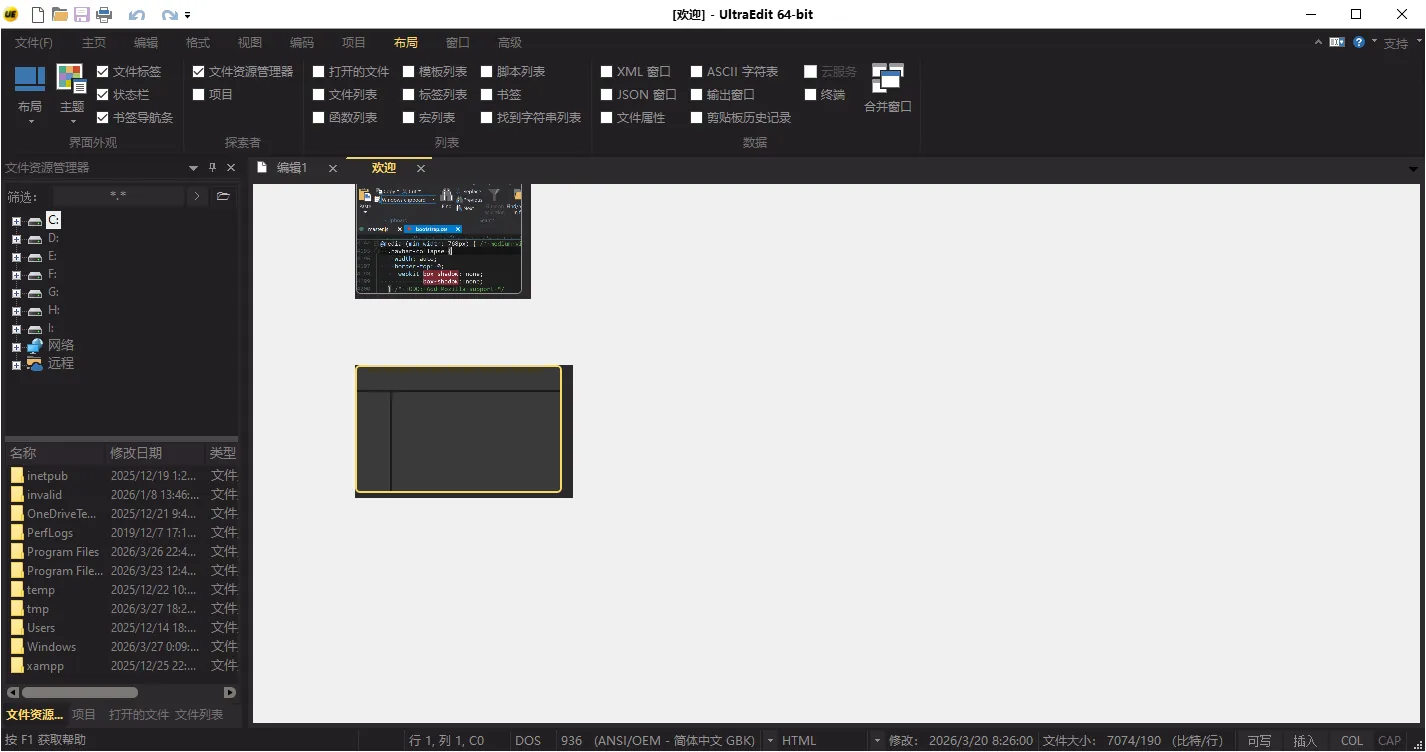The width and height of the screenshot is (1426, 752).
Task: Select the 网络 network node icon
Action: point(35,346)
